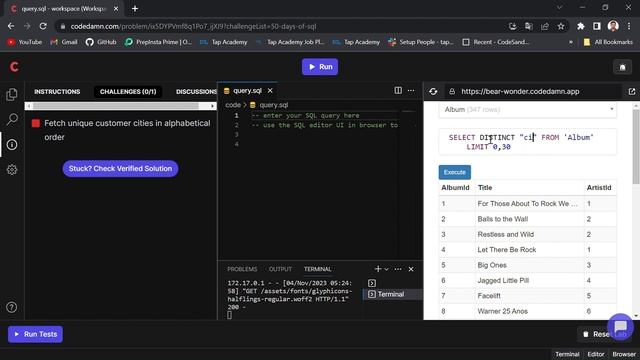The image size is (640, 360).
Task: Click the codedamn logo
Action: (x=14, y=67)
